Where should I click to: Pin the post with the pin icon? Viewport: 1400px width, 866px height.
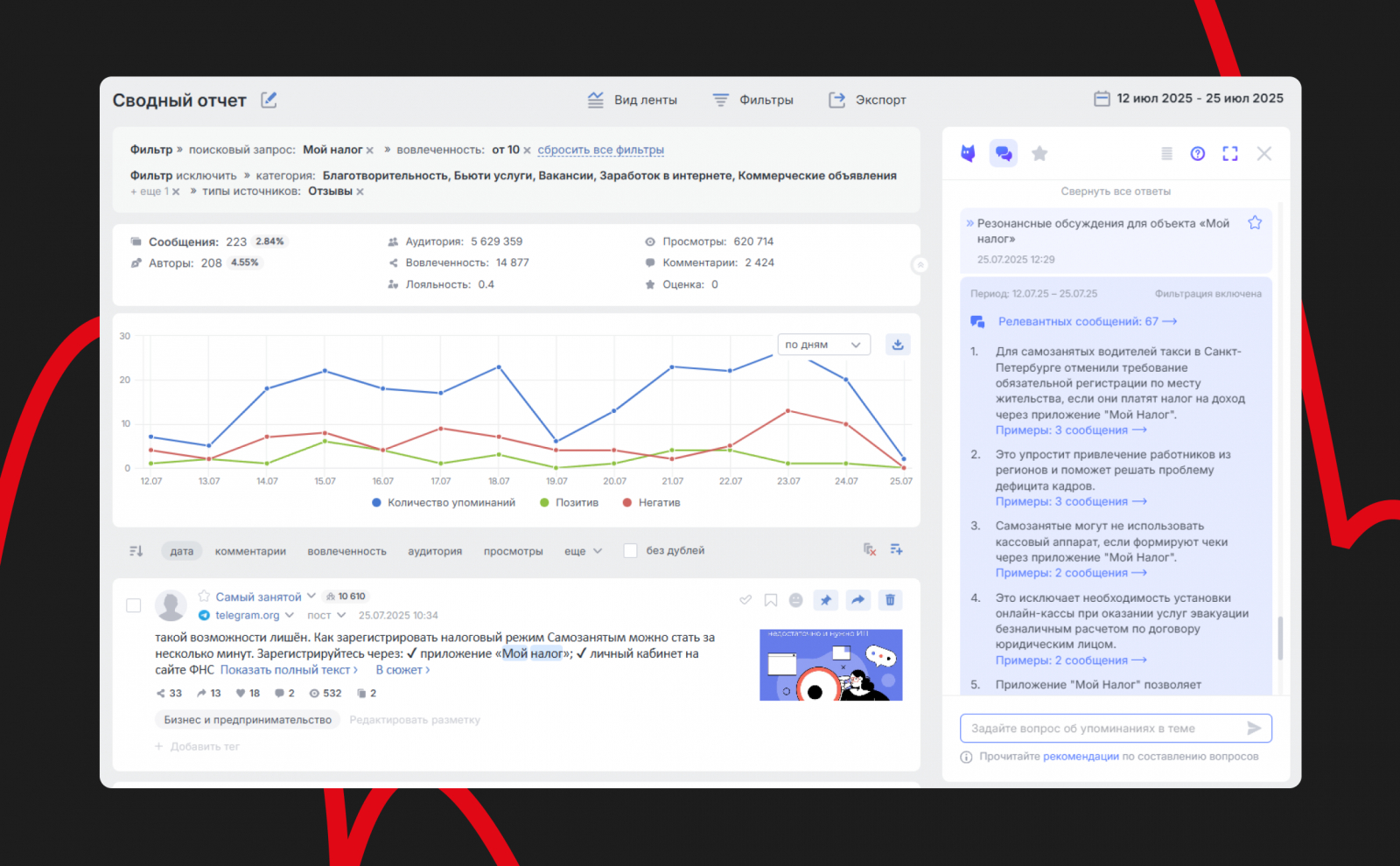pyautogui.click(x=826, y=600)
